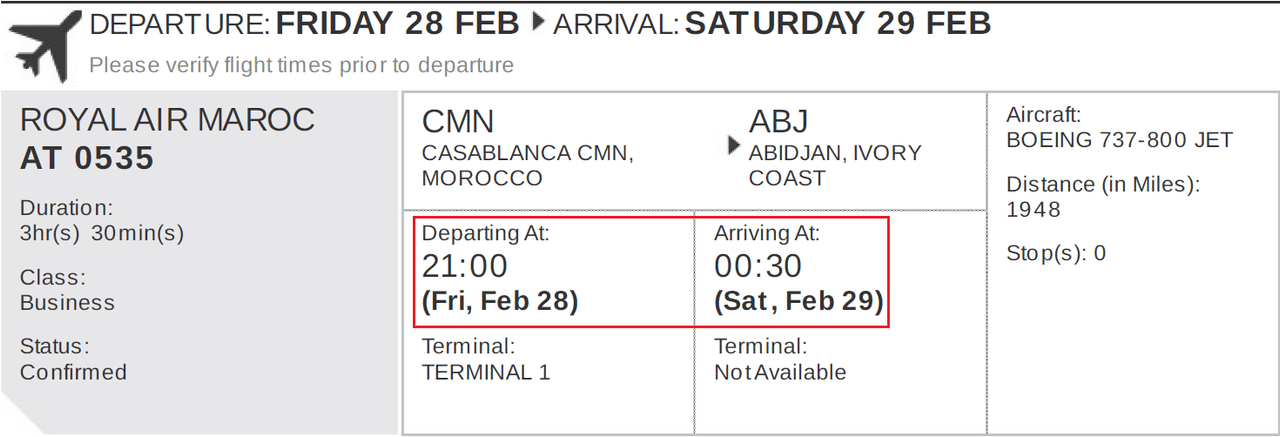Image resolution: width=1280 pixels, height=437 pixels.
Task: Click the arrow between departure and arrival dates
Action: tap(539, 23)
